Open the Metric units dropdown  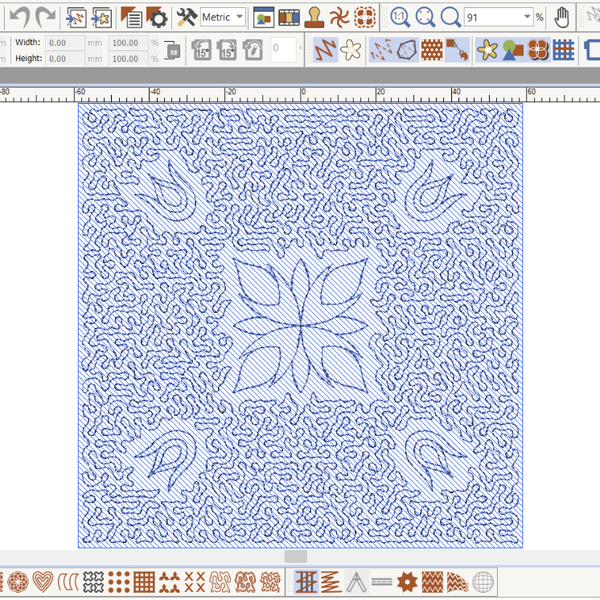click(223, 17)
